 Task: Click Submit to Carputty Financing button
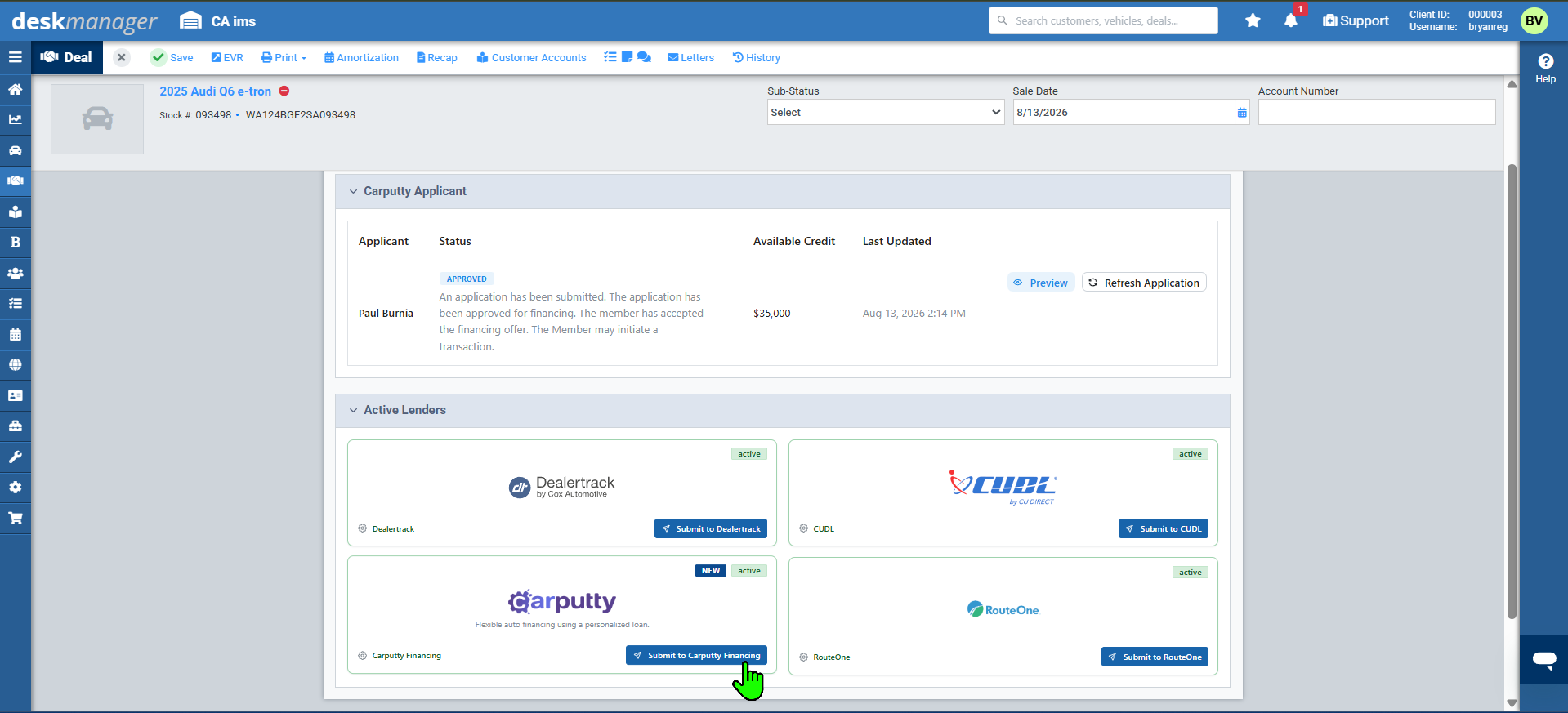coord(696,655)
